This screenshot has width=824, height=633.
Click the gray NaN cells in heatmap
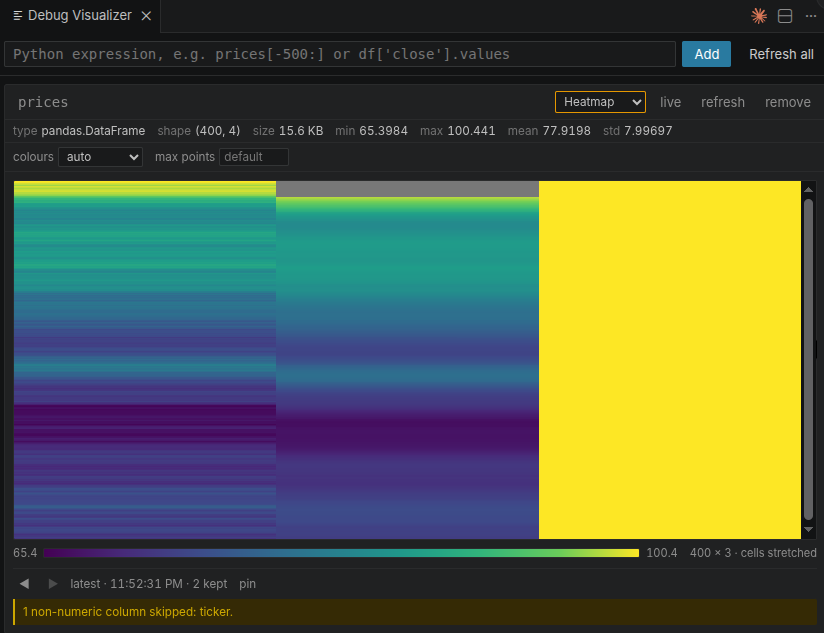point(407,189)
